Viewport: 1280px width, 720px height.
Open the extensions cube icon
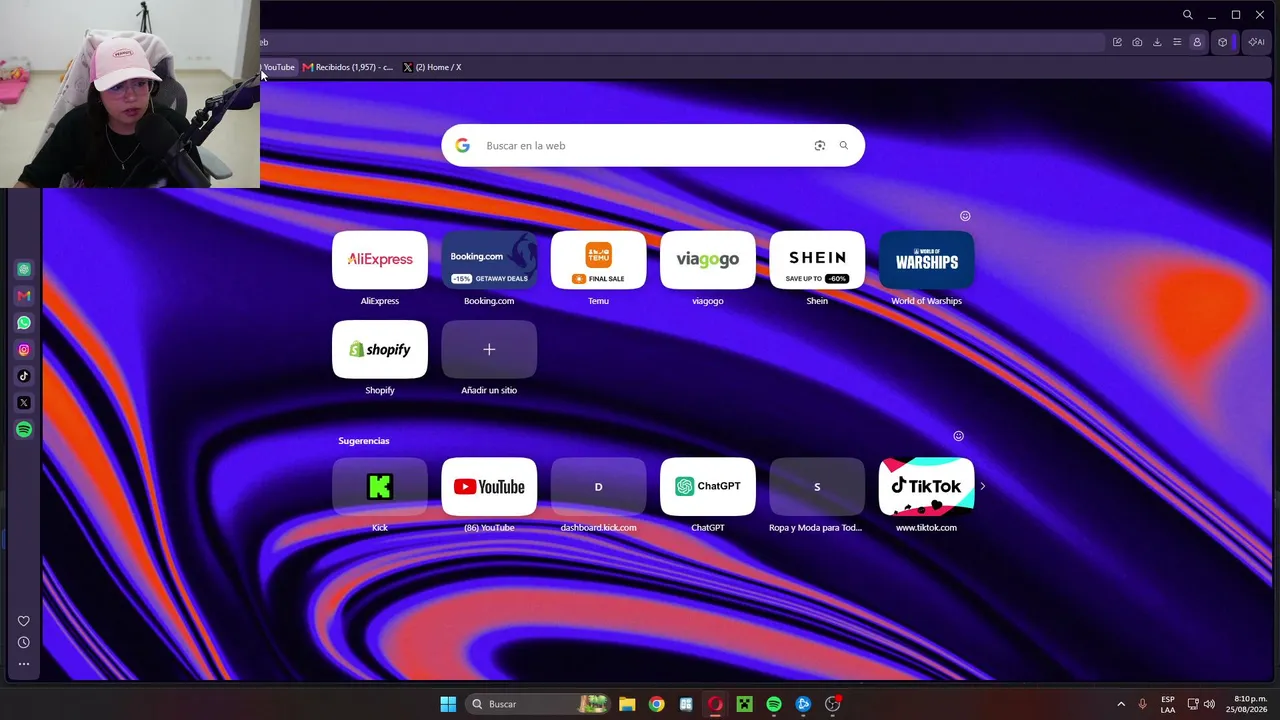[x=1222, y=42]
